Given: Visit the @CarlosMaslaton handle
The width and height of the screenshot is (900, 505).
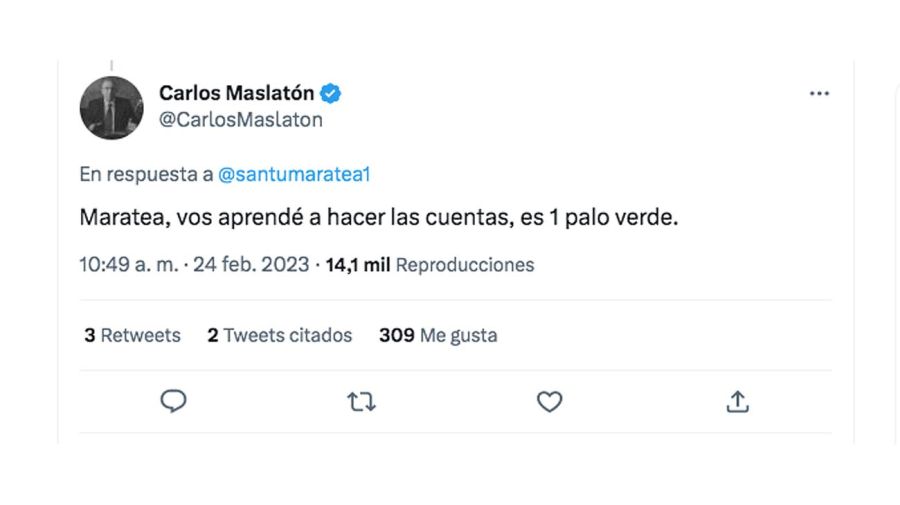Looking at the screenshot, I should [x=240, y=119].
